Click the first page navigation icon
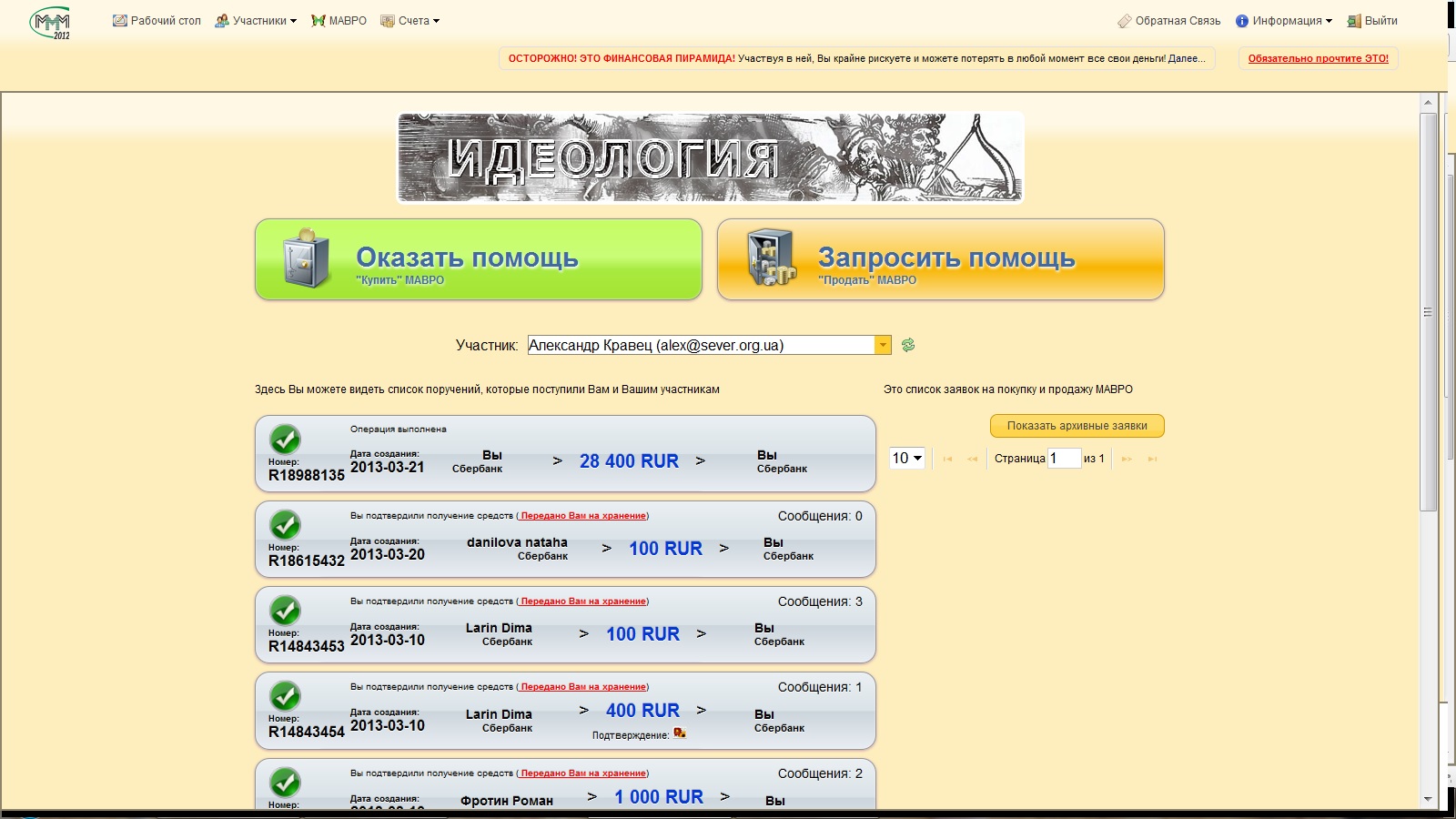Screen dimensions: 1456x819 point(947,459)
